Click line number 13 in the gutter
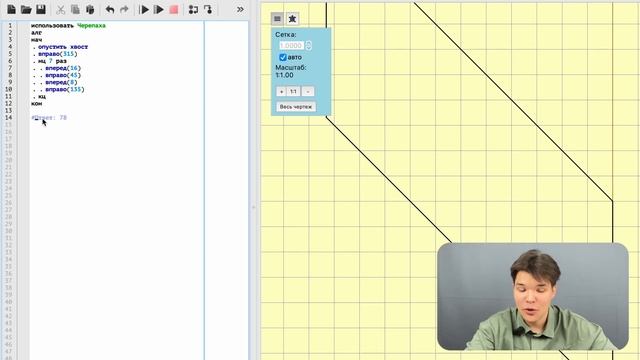The width and height of the screenshot is (640, 360). (x=9, y=111)
